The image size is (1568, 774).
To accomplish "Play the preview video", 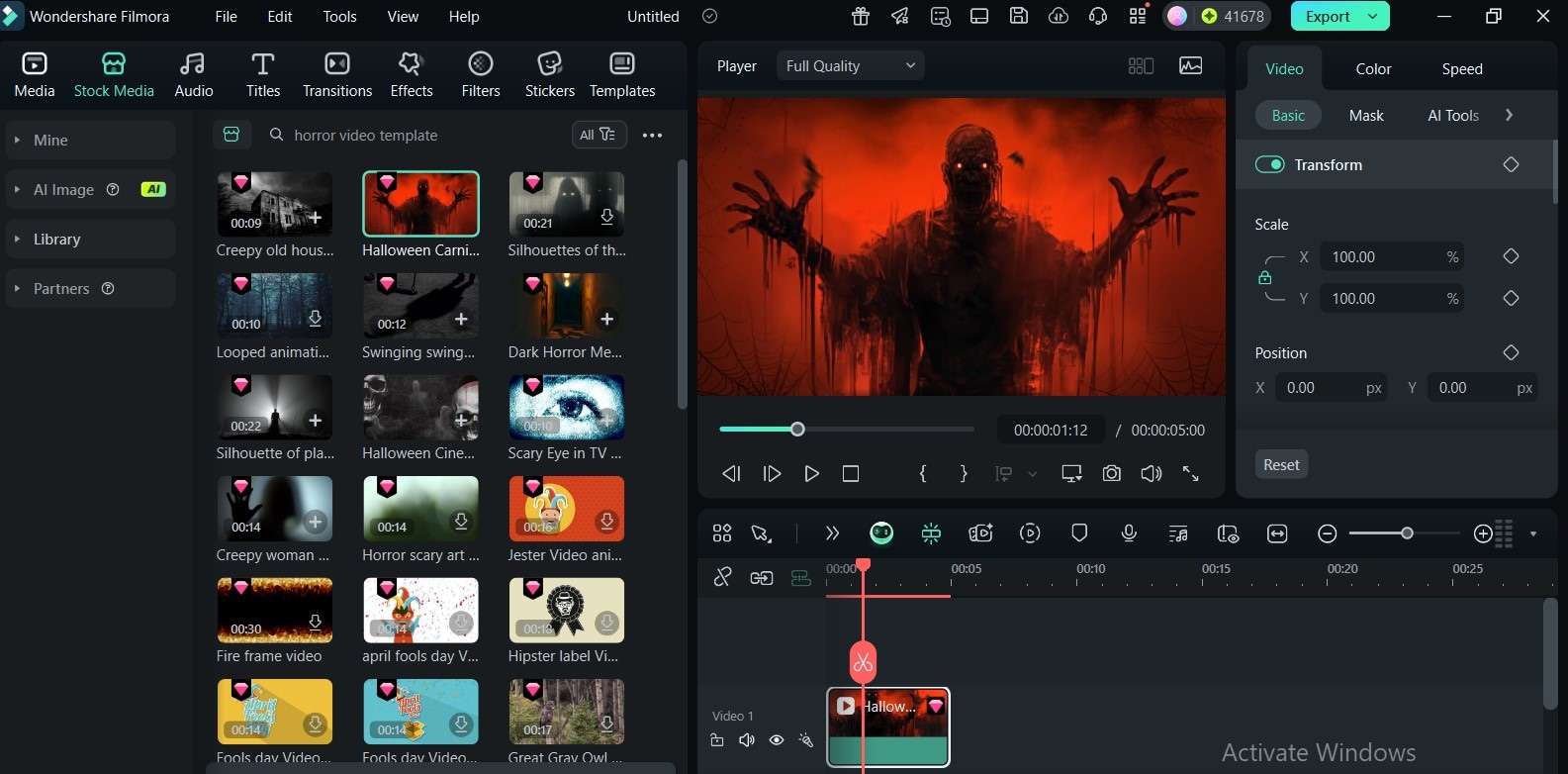I will tap(811, 474).
